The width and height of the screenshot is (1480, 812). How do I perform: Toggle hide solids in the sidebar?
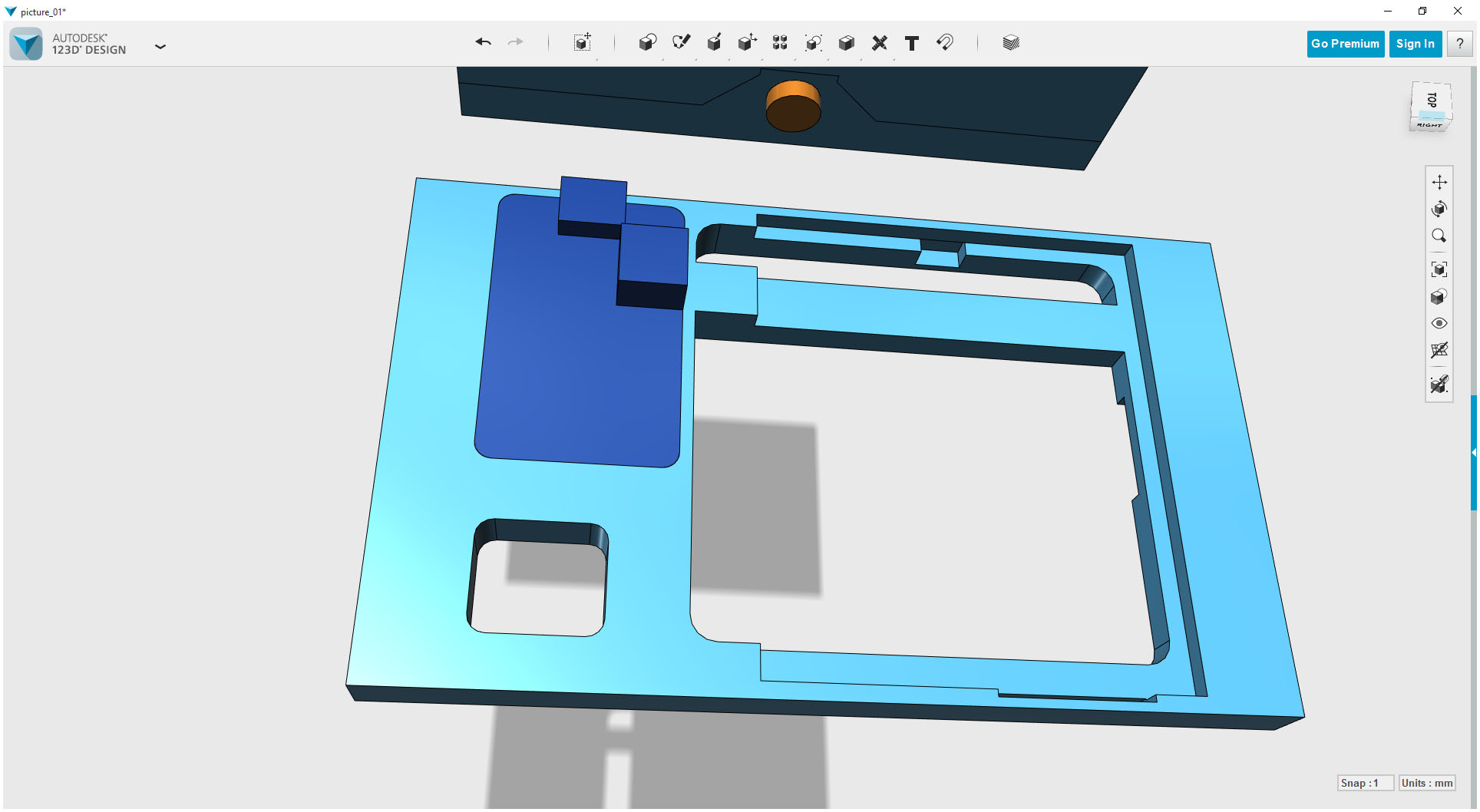(x=1439, y=385)
